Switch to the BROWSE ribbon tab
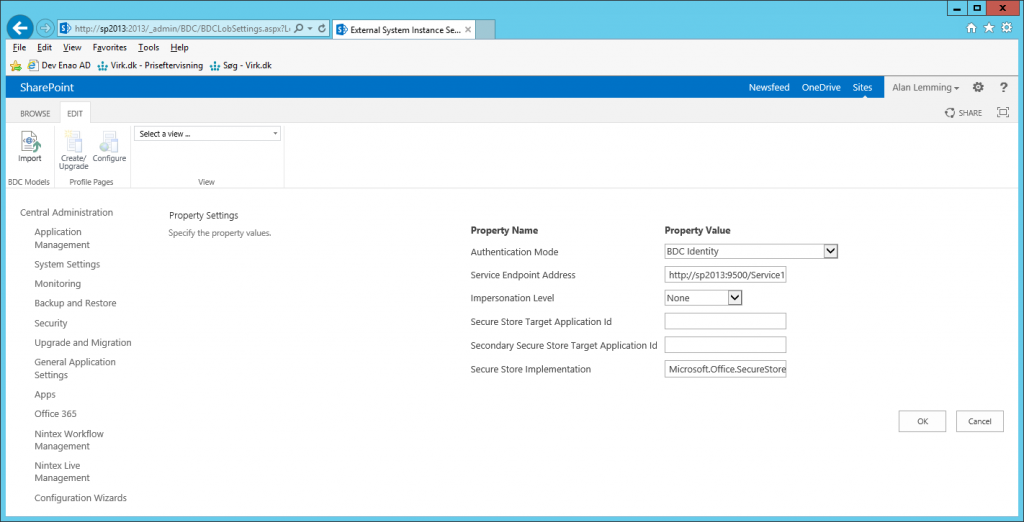 (35, 114)
